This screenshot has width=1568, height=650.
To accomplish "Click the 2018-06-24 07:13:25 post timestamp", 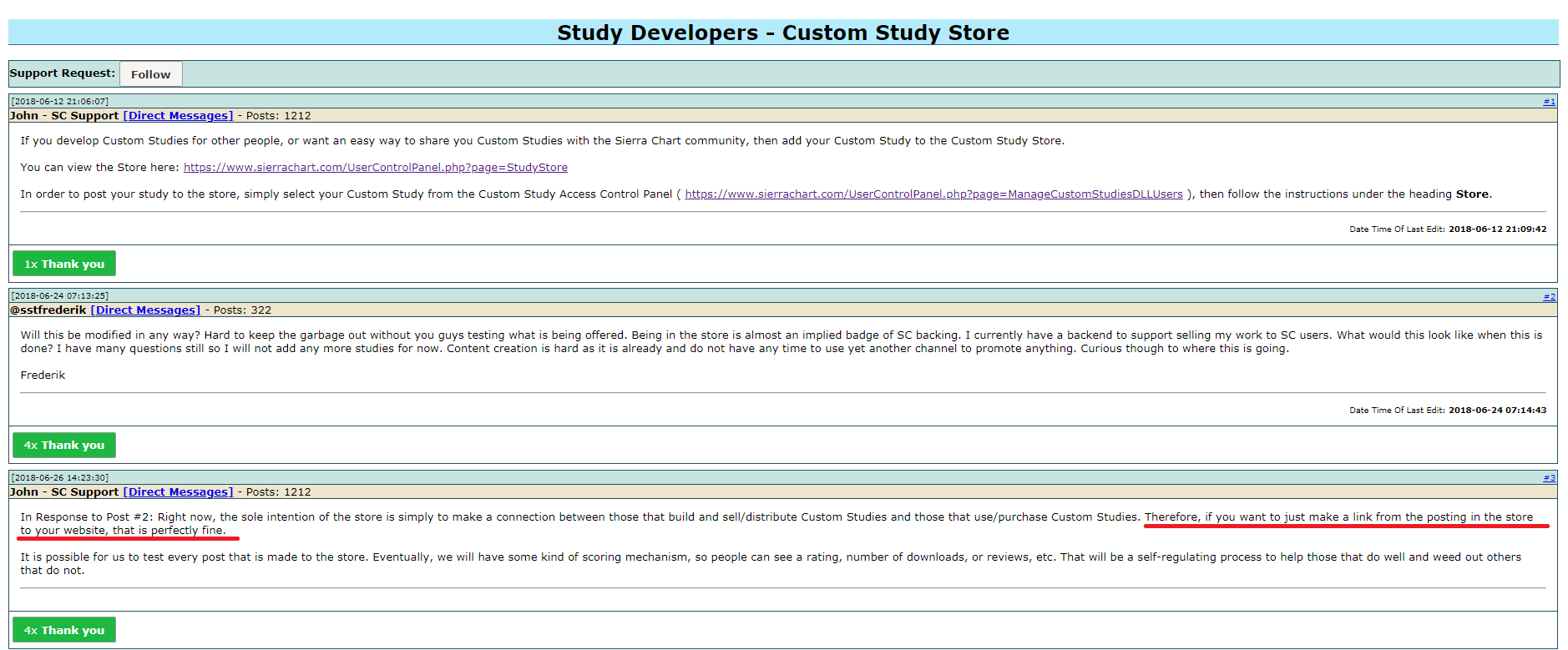I will coord(59,295).
